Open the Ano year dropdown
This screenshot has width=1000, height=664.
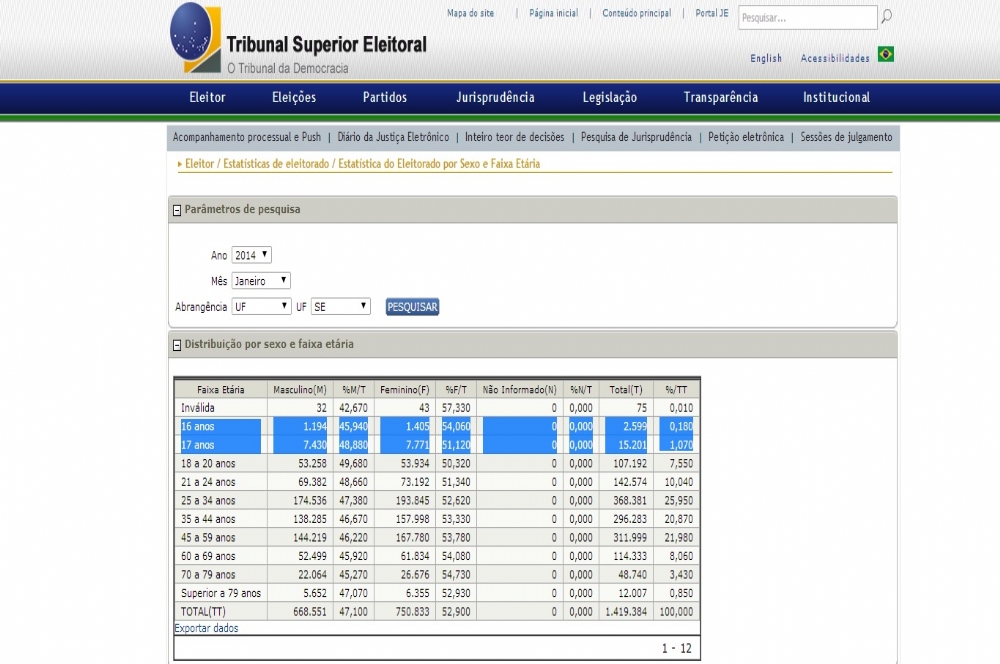point(251,255)
